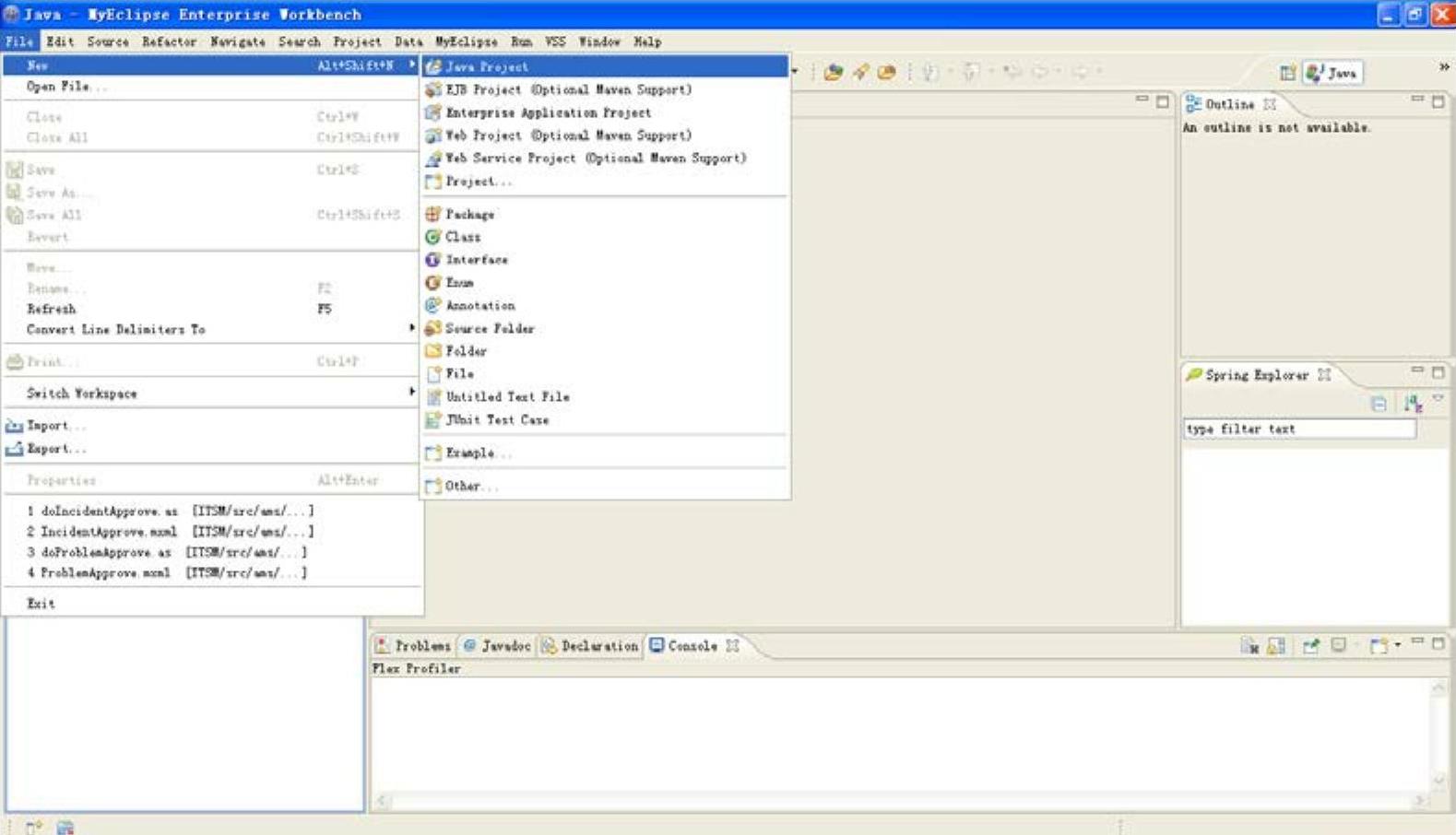Click the Open Perspective toolbar icon

click(x=1287, y=73)
